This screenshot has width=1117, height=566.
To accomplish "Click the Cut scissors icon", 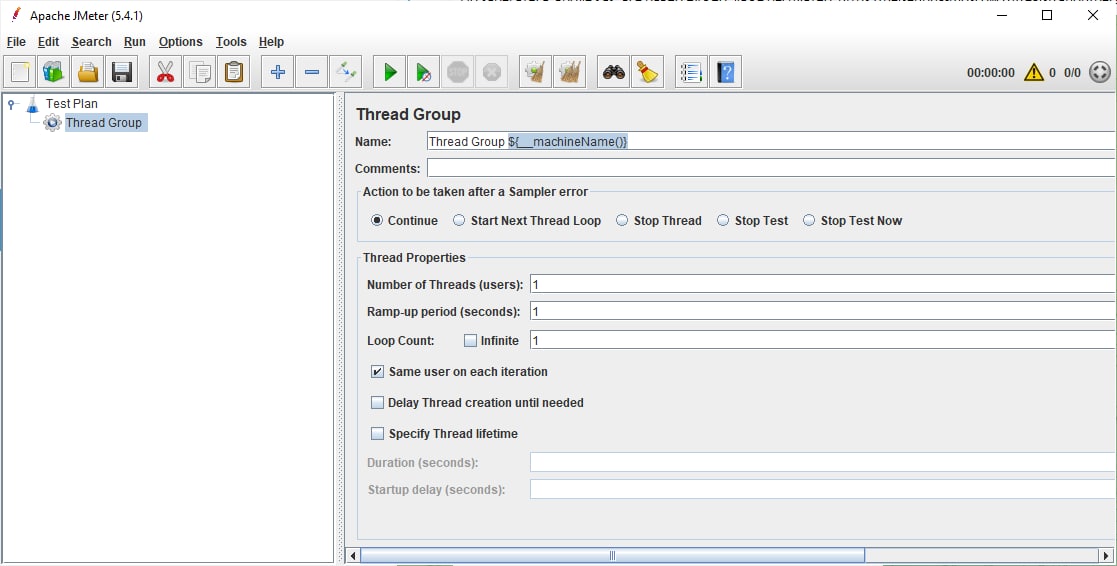I will tap(165, 72).
